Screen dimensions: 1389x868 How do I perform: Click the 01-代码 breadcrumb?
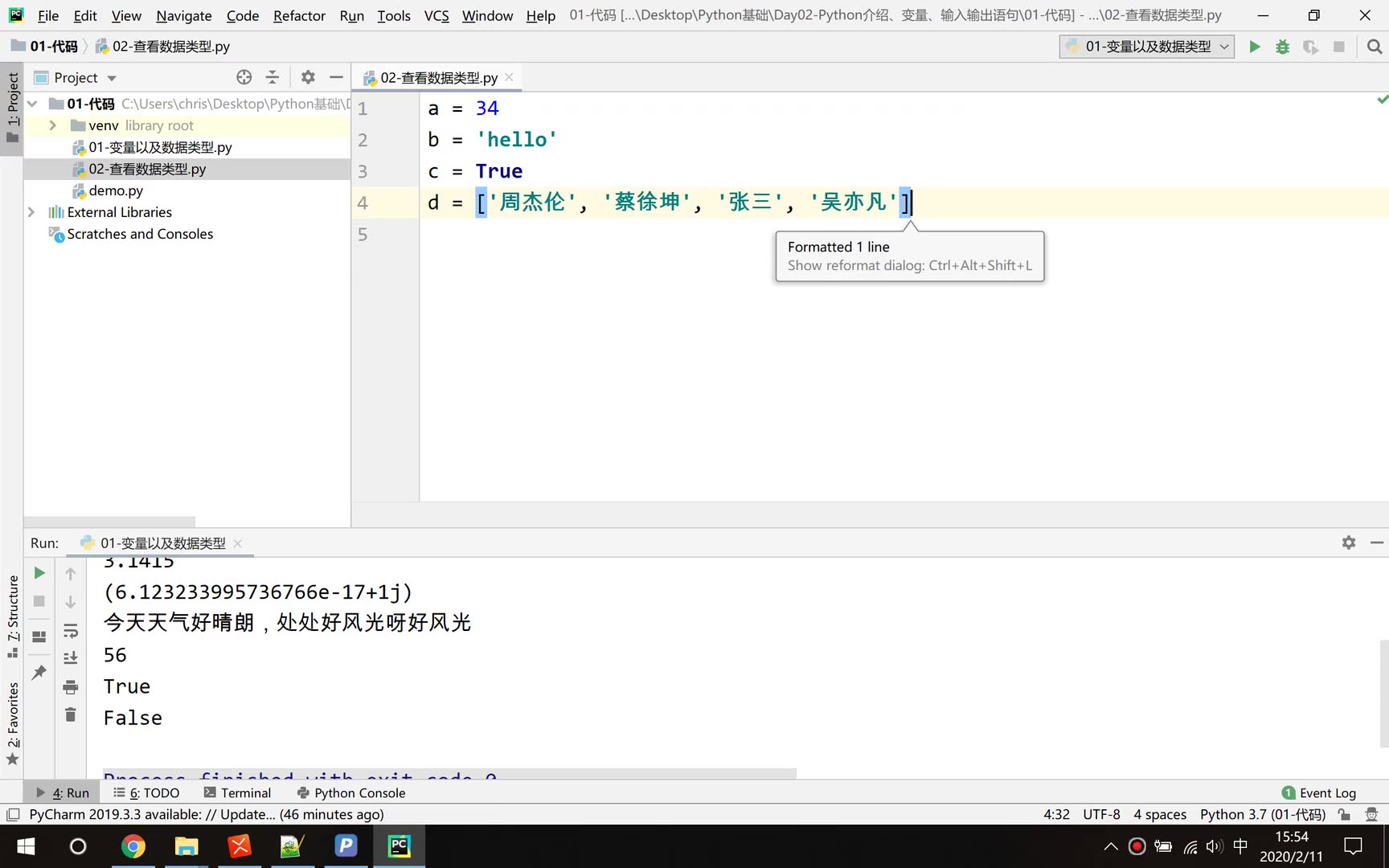45,47
